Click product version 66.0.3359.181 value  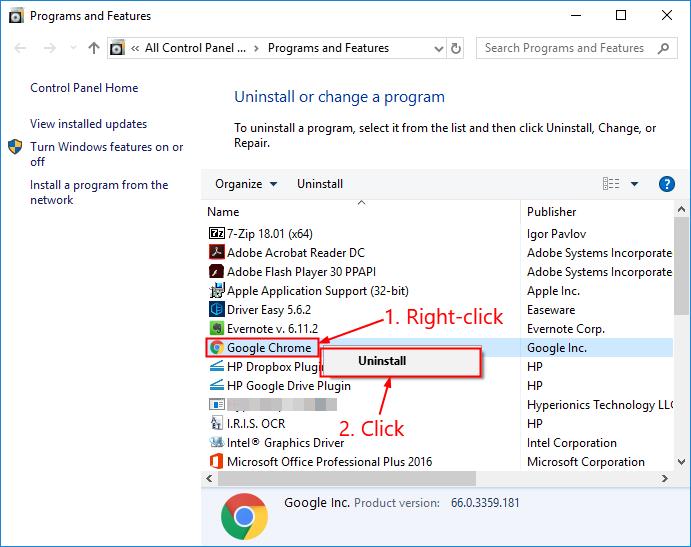(485, 502)
